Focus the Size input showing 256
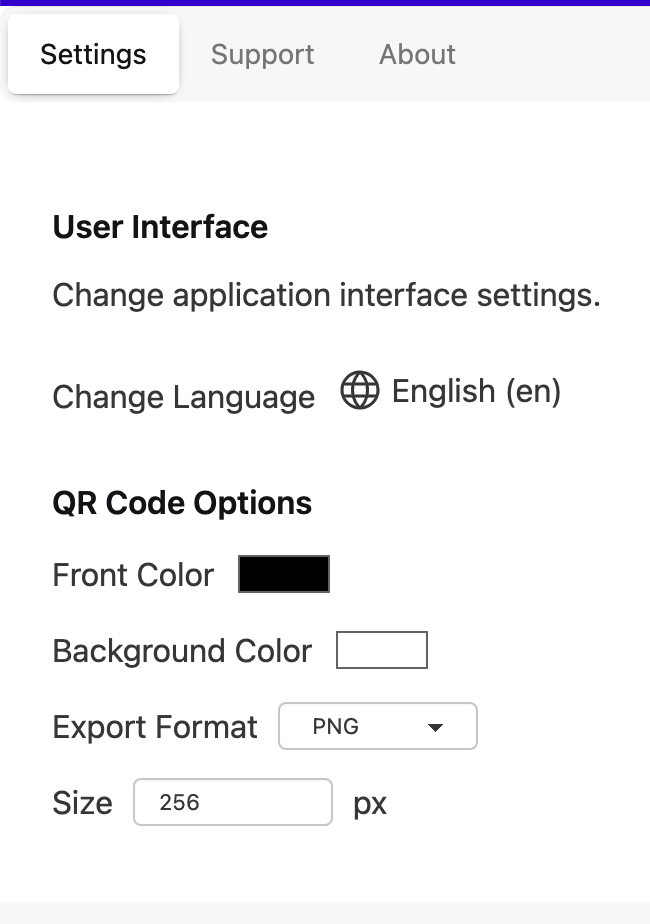This screenshot has width=650, height=924. tap(232, 802)
